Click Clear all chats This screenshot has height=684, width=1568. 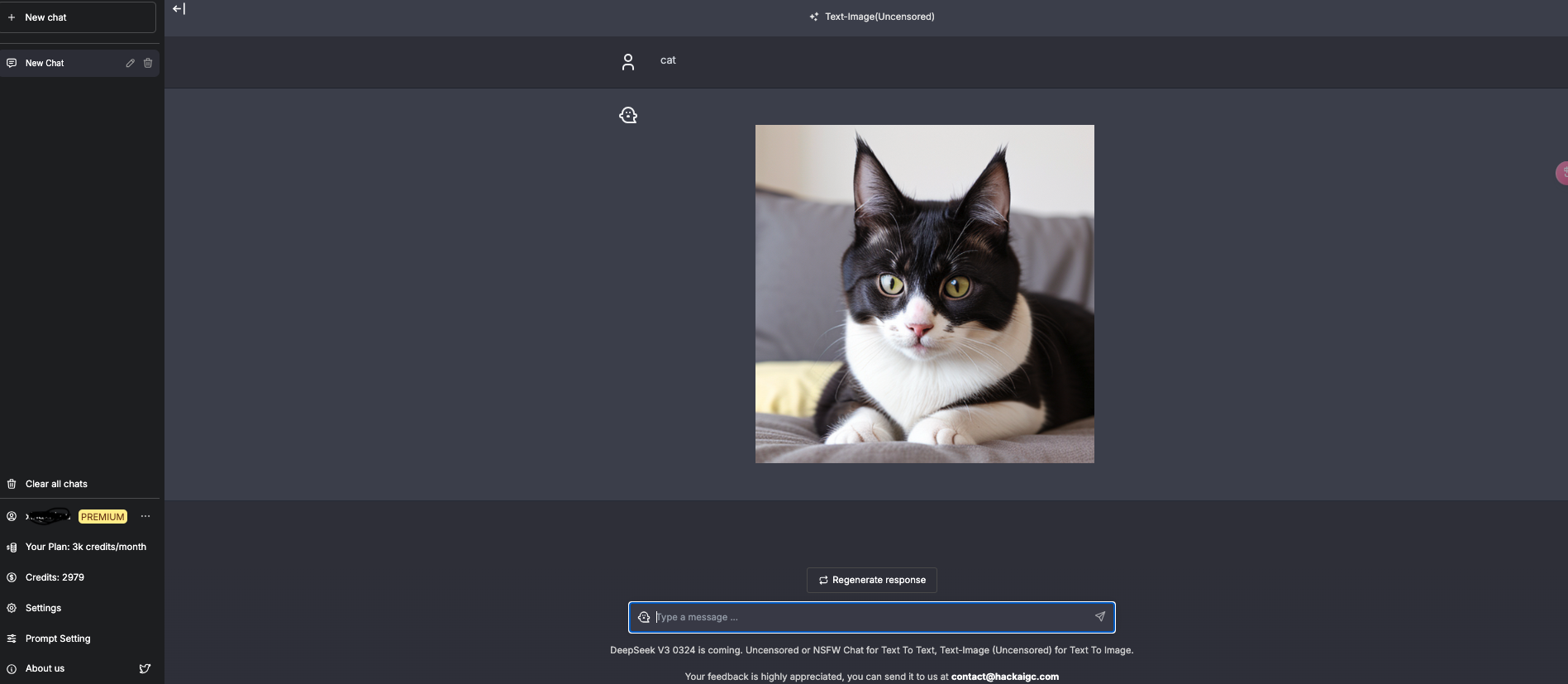56,484
